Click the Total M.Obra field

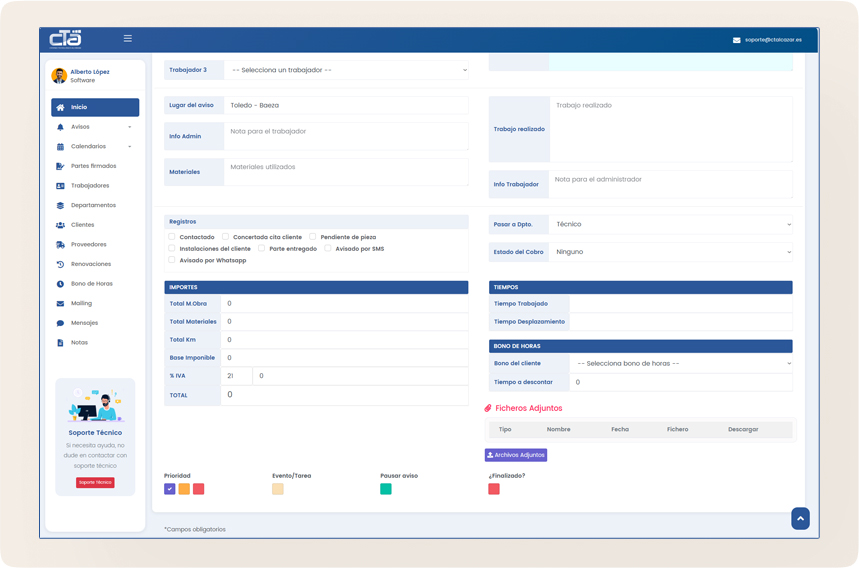[x=345, y=303]
